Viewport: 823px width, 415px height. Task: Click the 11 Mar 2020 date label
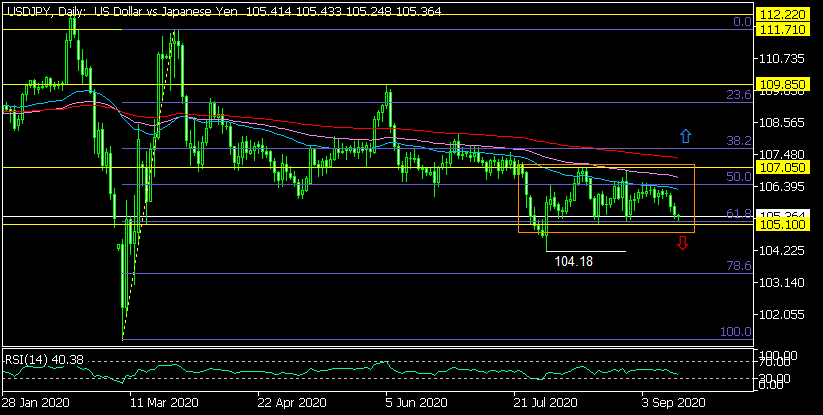pos(165,403)
